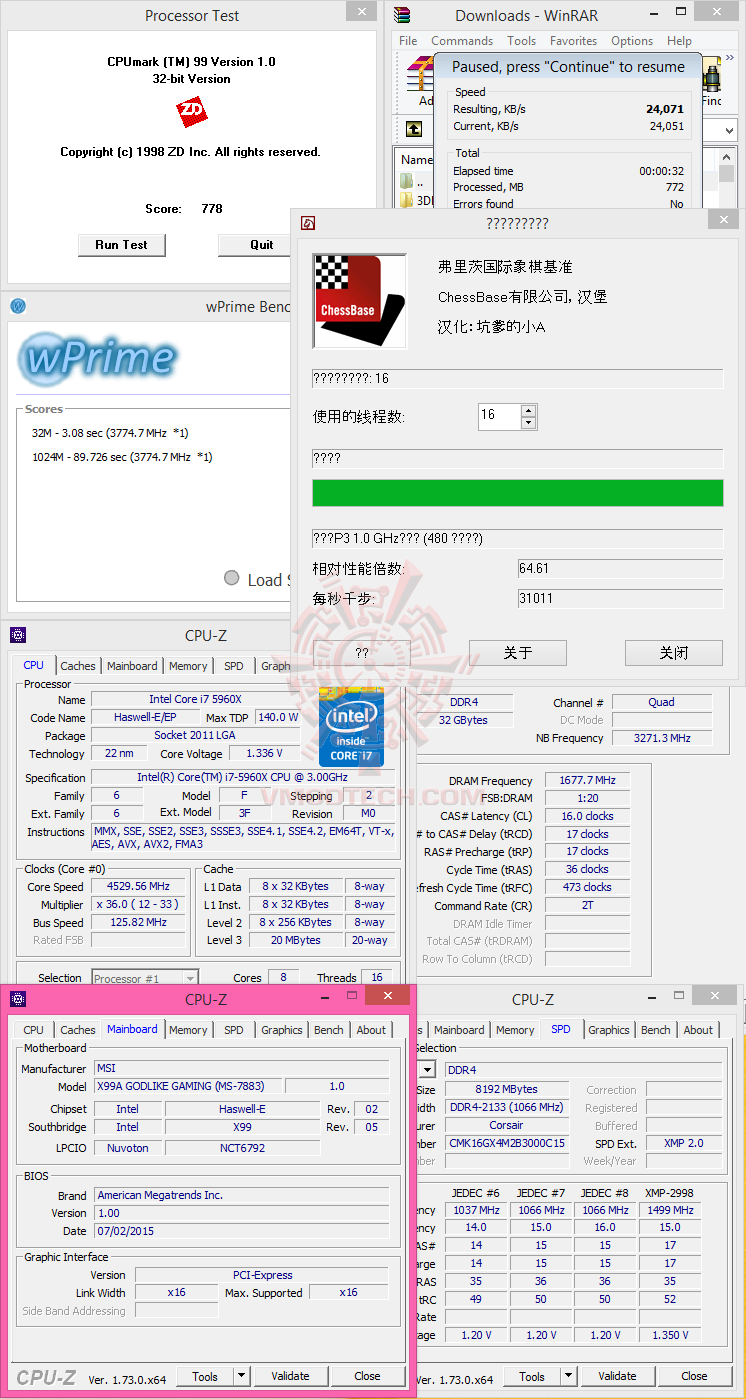The width and height of the screenshot is (746, 1399).
Task: Click the ChessBase logo image
Action: pyautogui.click(x=360, y=300)
